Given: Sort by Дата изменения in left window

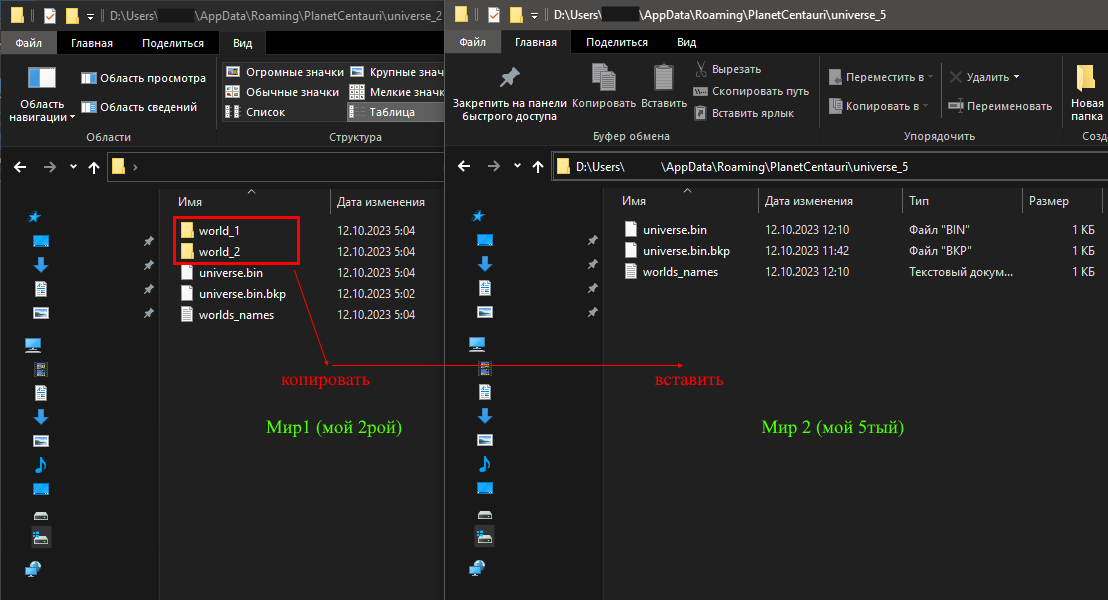Looking at the screenshot, I should coord(380,201).
